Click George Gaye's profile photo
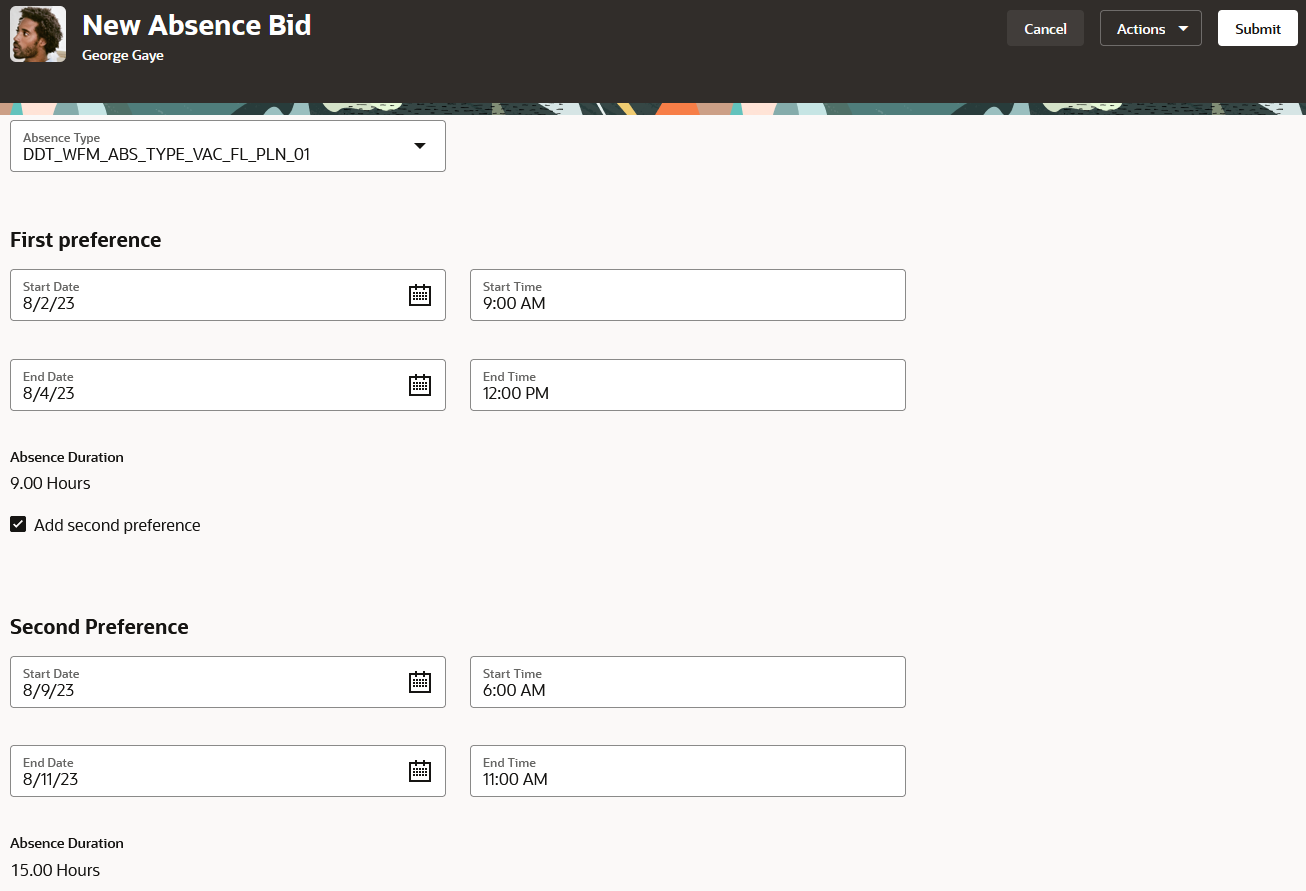The image size is (1306, 891). click(x=38, y=34)
